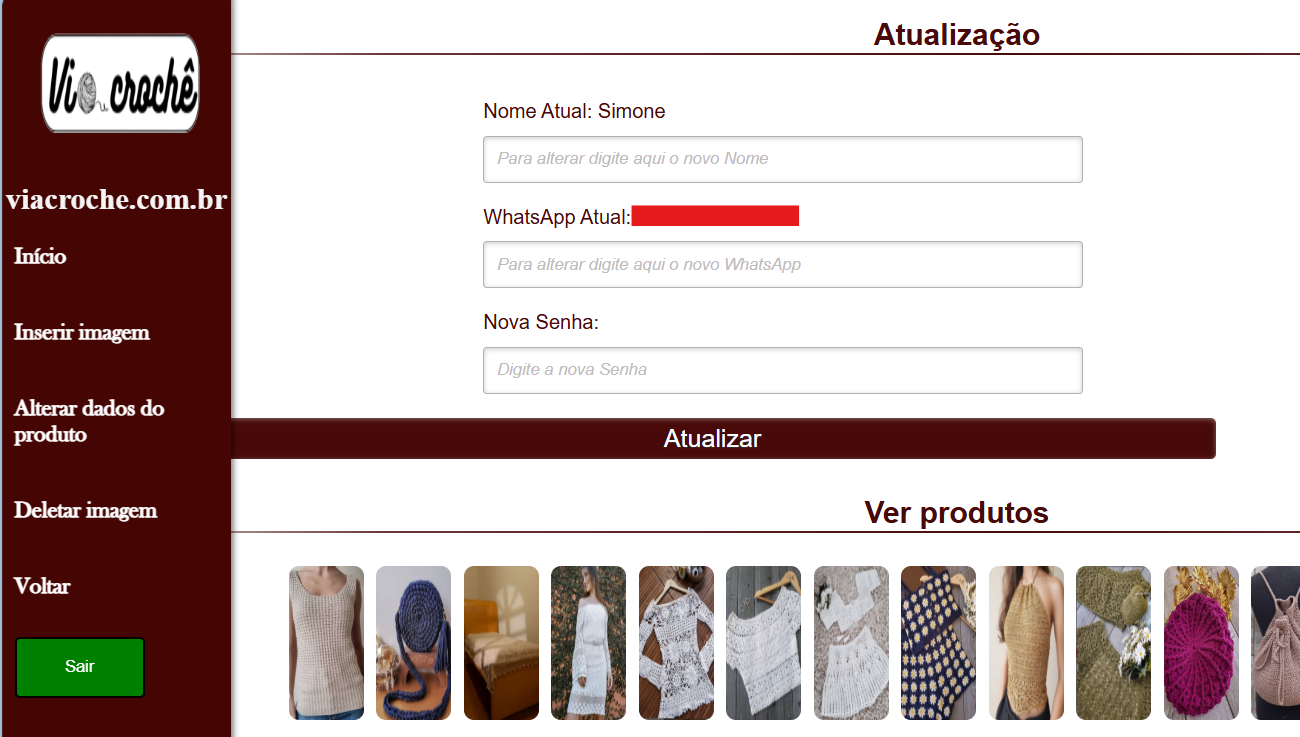Focus the new WhatsApp input field
This screenshot has width=1300, height=737.
point(783,265)
